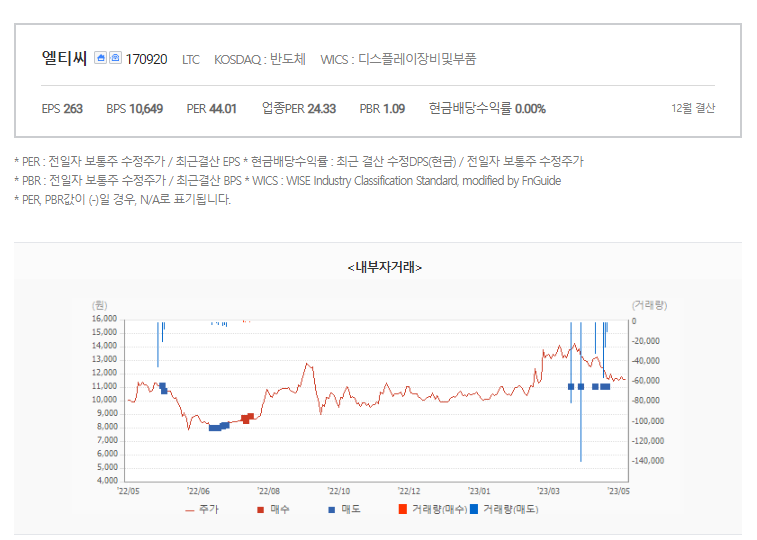Select the PER 44.01 value
This screenshot has height=540, width=757.
coord(211,109)
